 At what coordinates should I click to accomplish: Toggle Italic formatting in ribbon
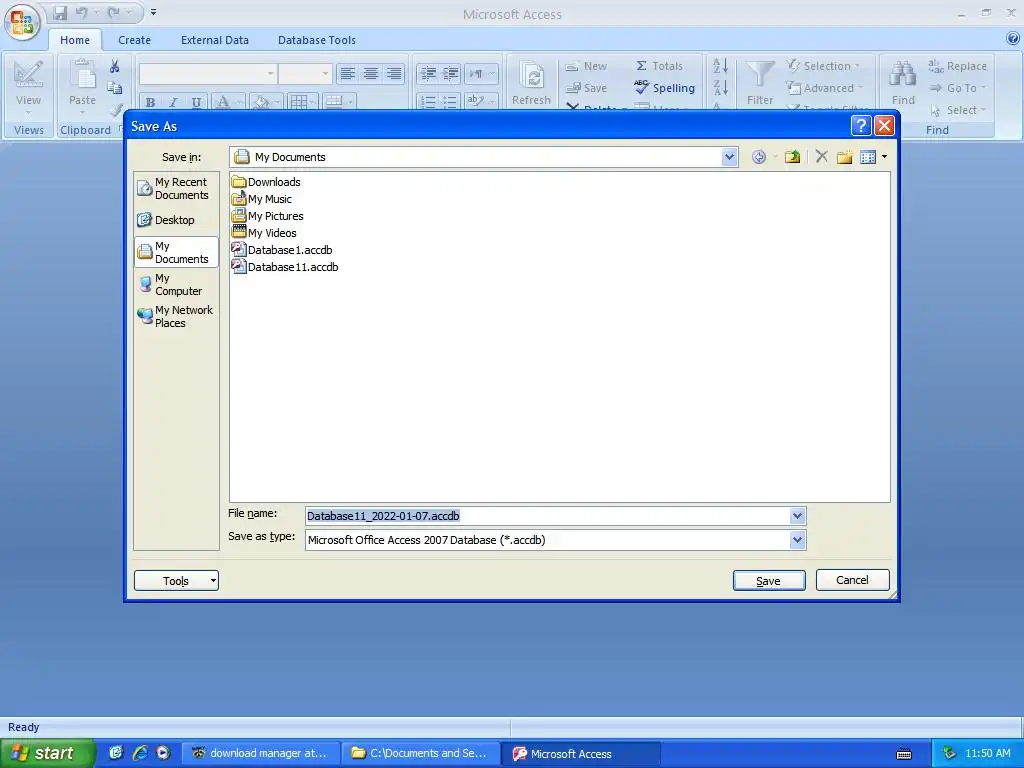173,102
